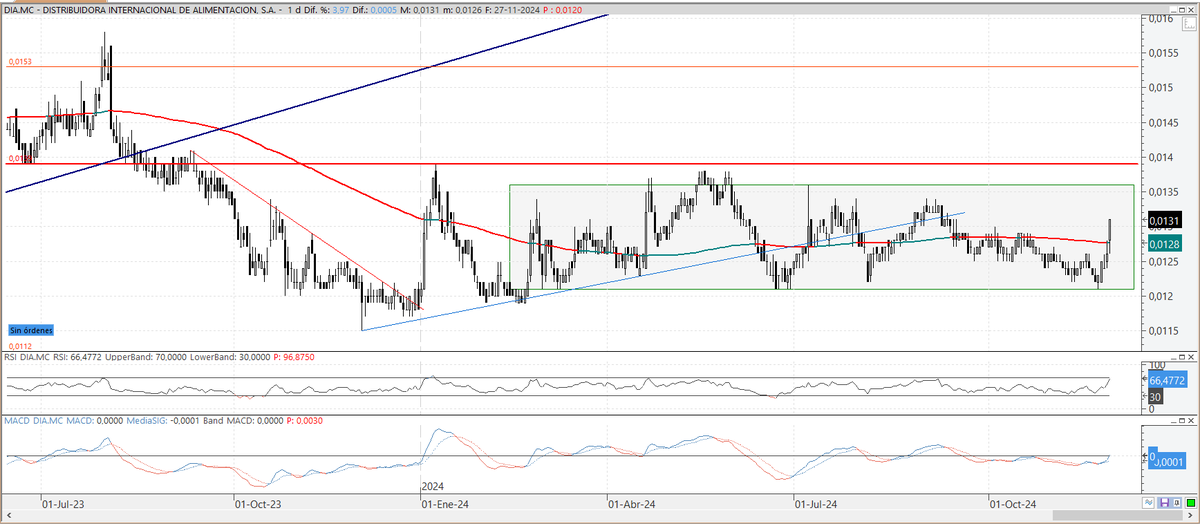Image resolution: width=1200 pixels, height=526 pixels.
Task: Click the 0,0155 price axis label
Action: tap(1164, 52)
